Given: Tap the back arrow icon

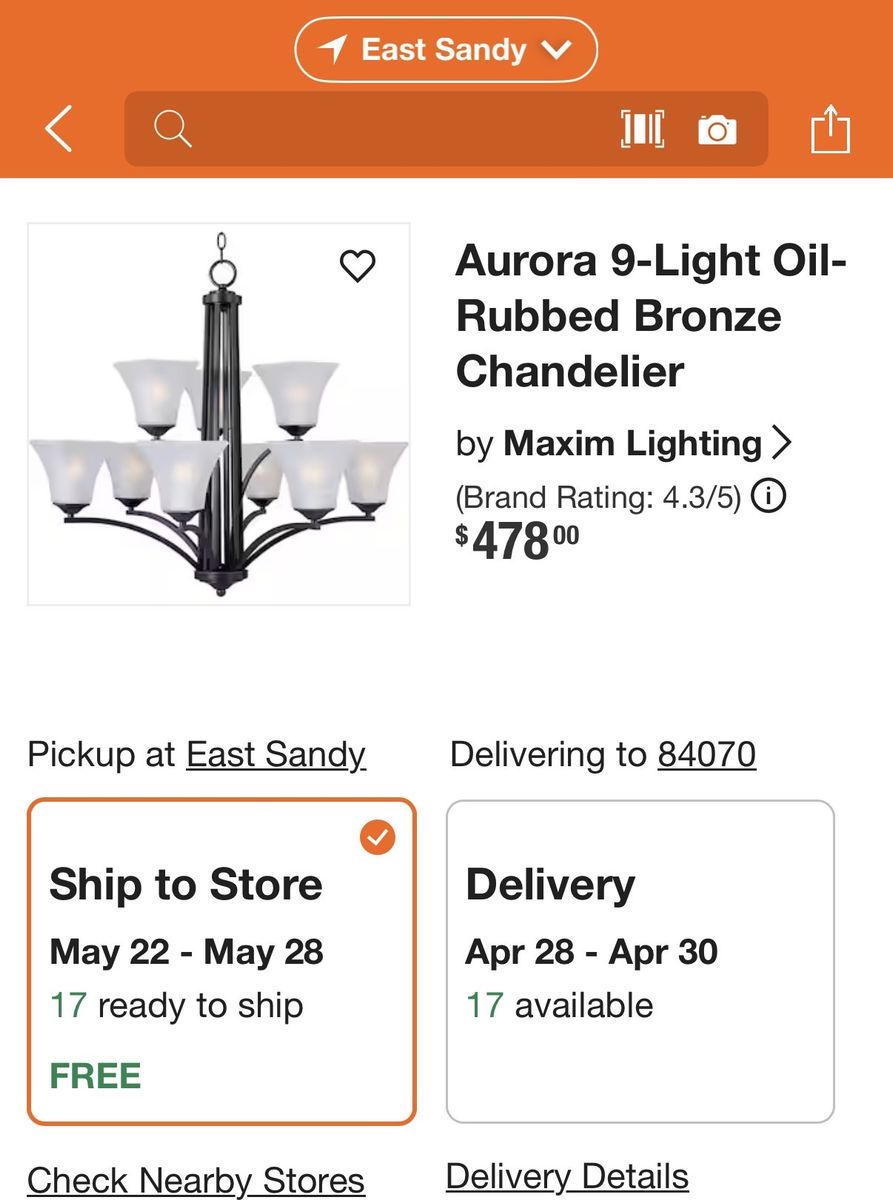Looking at the screenshot, I should [x=59, y=130].
